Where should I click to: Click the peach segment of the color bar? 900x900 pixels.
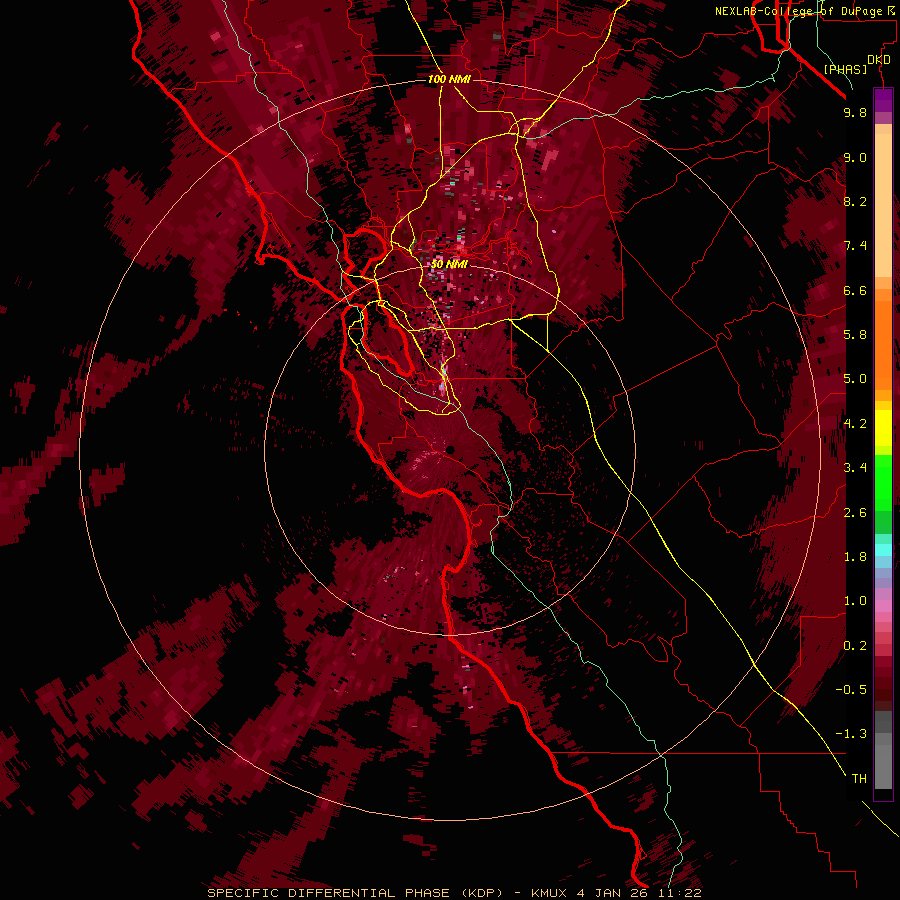coord(883,201)
